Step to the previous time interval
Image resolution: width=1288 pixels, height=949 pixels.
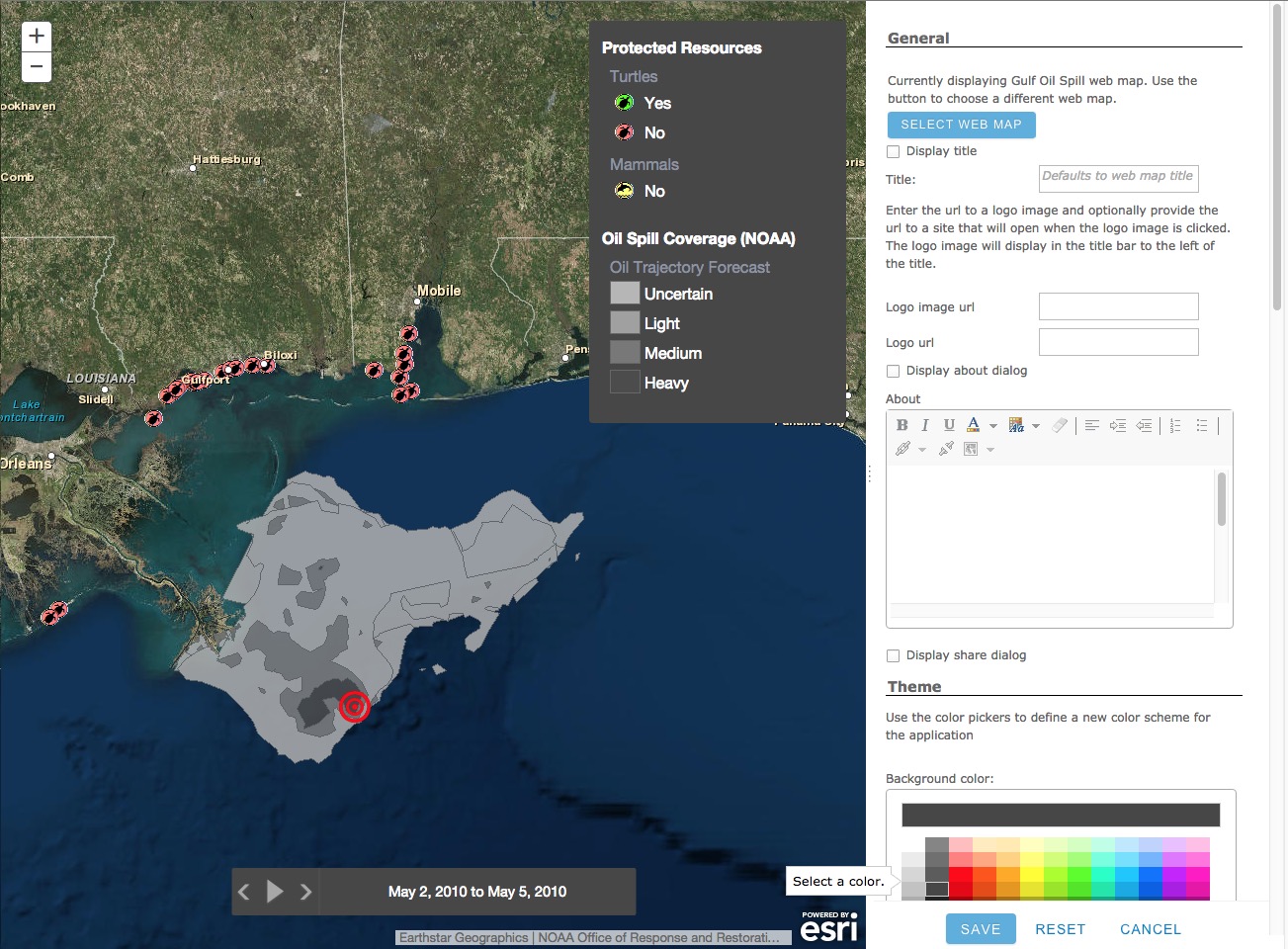point(244,892)
